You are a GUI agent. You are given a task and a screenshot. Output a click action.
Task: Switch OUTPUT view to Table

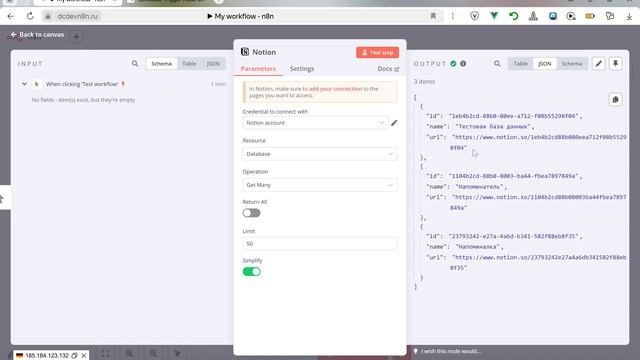point(520,64)
